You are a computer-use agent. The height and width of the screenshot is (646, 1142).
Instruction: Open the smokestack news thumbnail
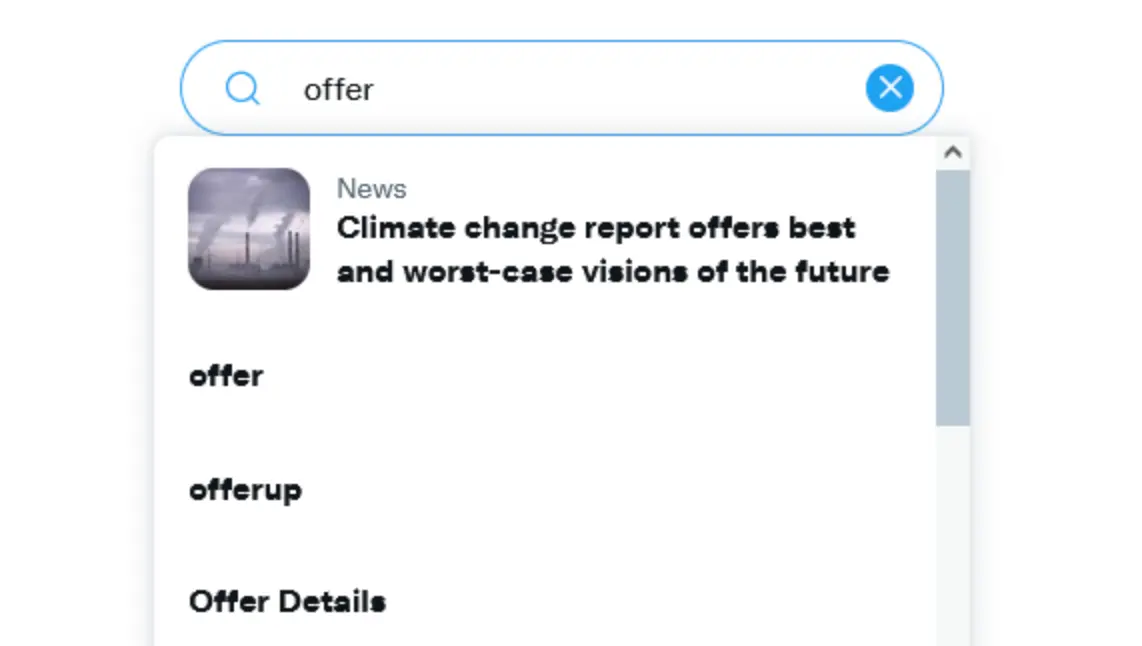point(249,229)
